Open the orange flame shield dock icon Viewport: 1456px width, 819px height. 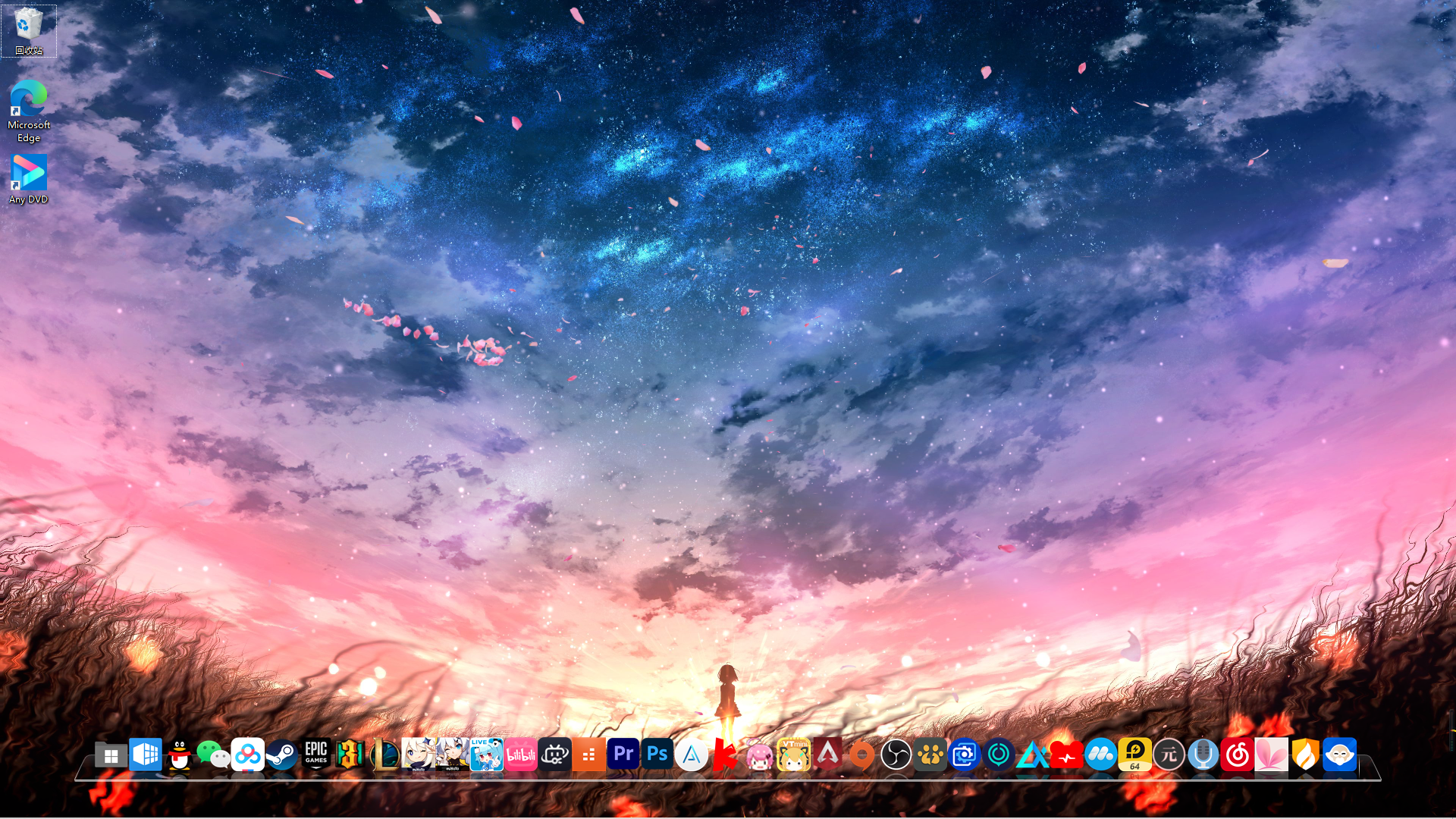[x=1305, y=755]
